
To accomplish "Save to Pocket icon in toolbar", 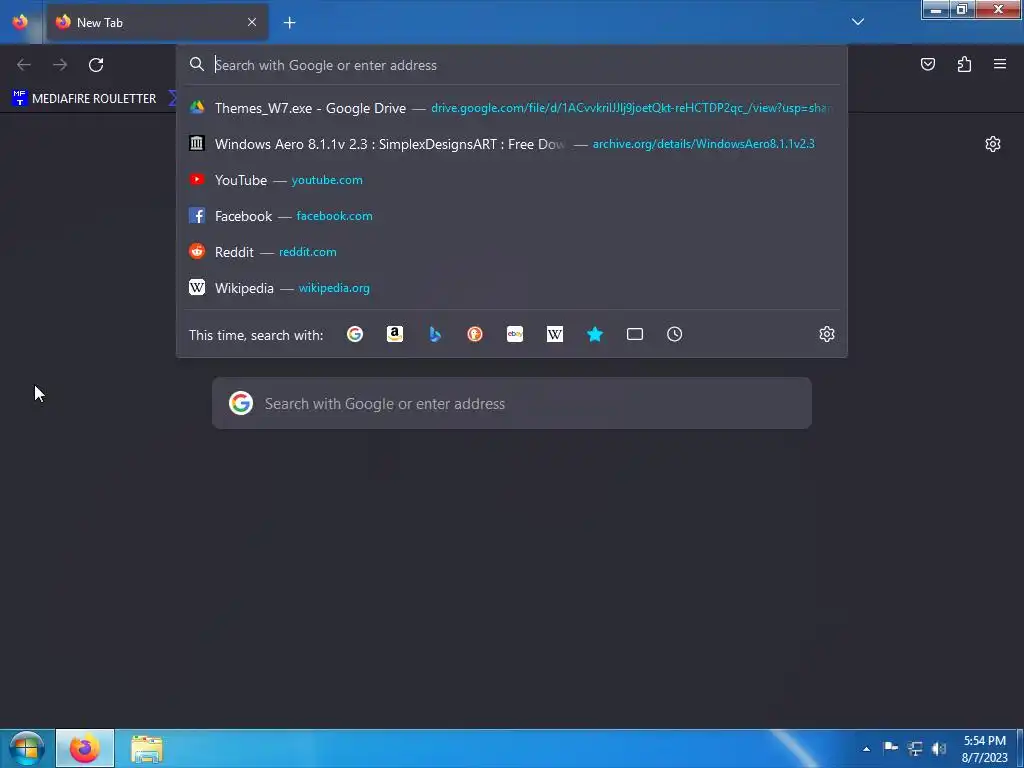I will [928, 64].
